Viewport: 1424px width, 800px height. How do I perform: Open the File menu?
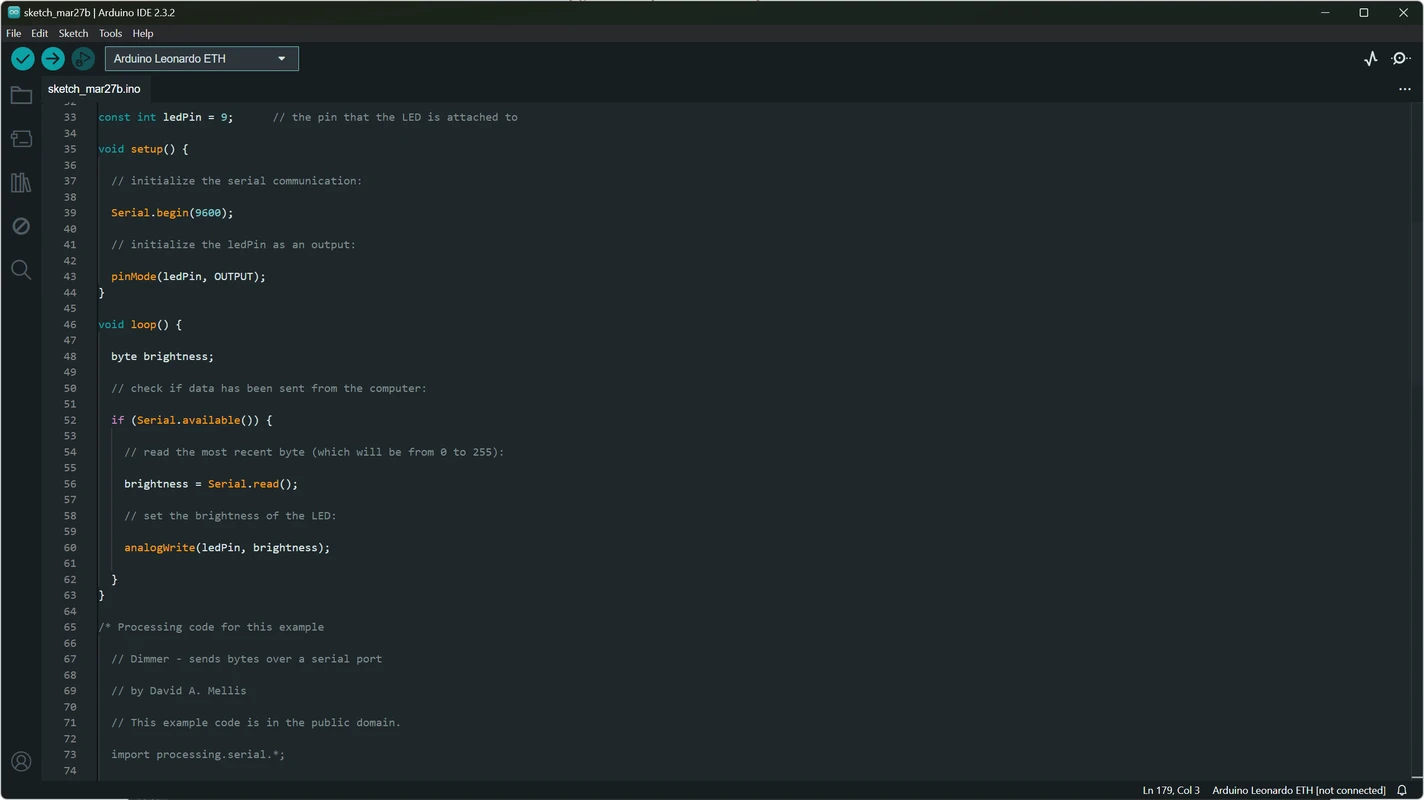click(x=14, y=33)
